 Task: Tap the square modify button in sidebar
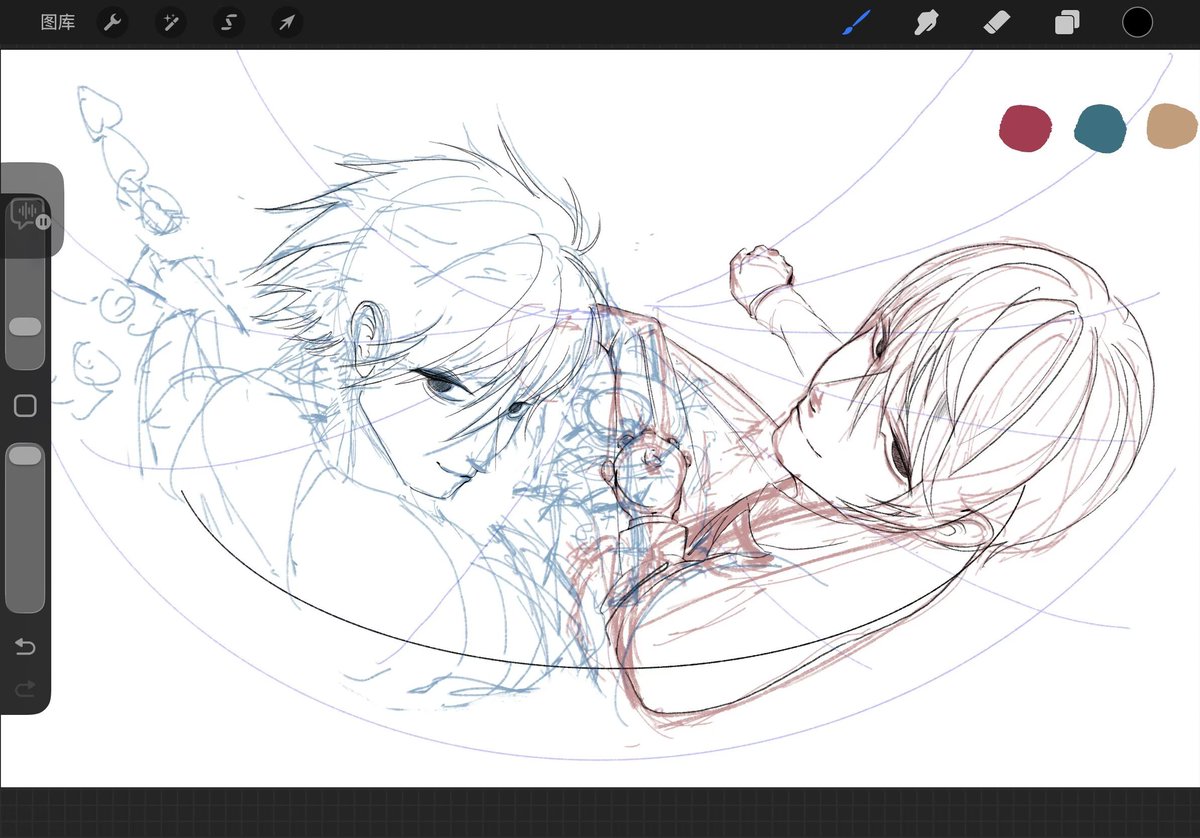tap(25, 405)
